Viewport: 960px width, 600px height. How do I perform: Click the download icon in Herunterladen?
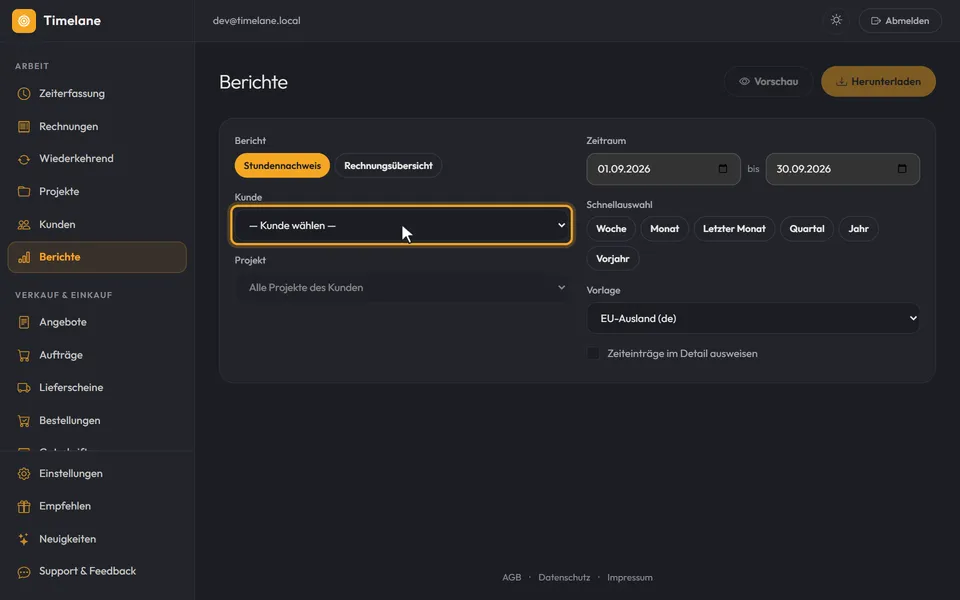842,81
